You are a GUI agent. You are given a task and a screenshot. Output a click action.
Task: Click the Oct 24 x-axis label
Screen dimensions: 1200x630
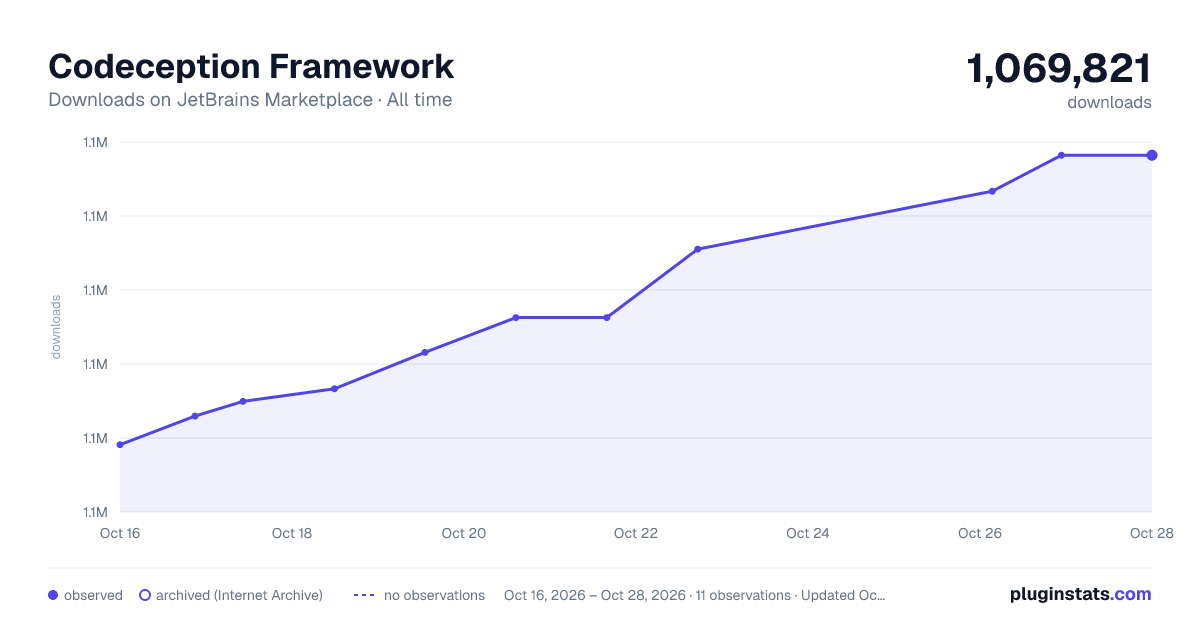pos(808,533)
